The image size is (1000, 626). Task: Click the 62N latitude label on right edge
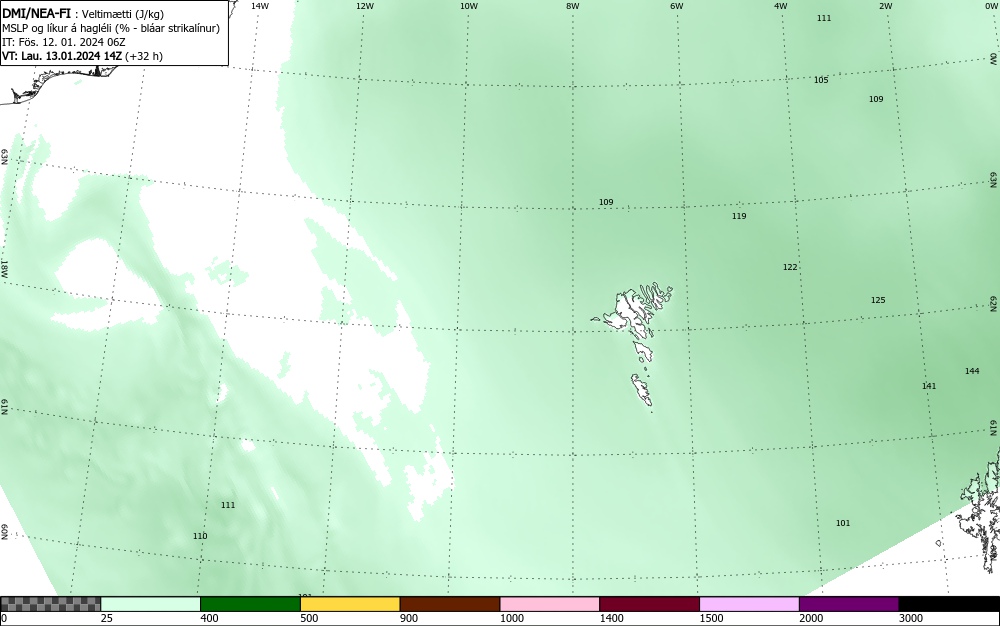[x=994, y=303]
